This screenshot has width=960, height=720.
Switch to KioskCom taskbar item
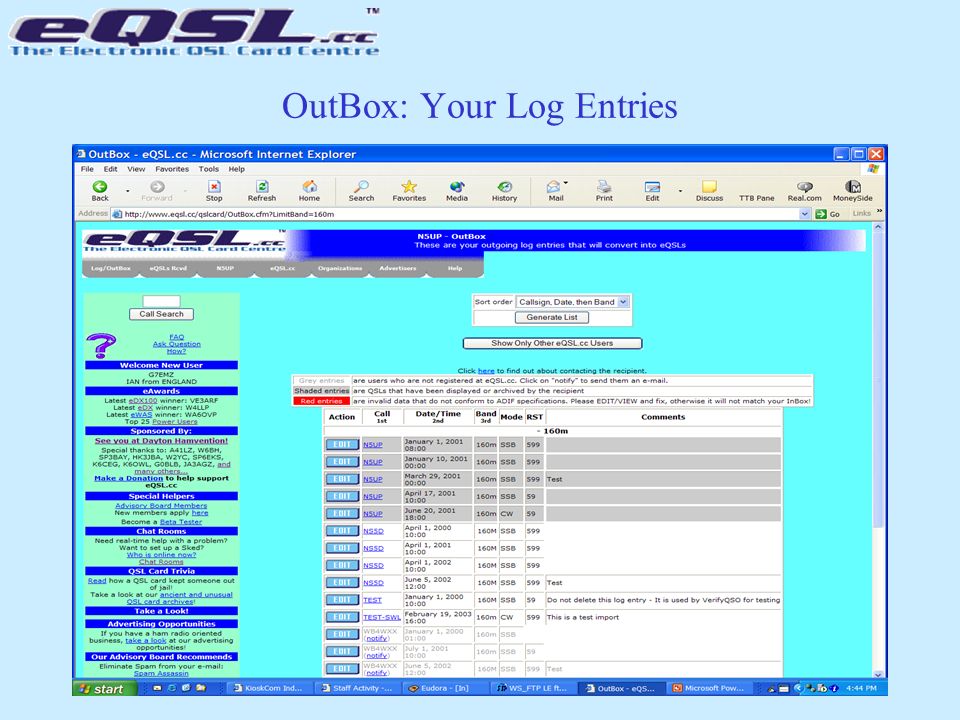(x=270, y=688)
